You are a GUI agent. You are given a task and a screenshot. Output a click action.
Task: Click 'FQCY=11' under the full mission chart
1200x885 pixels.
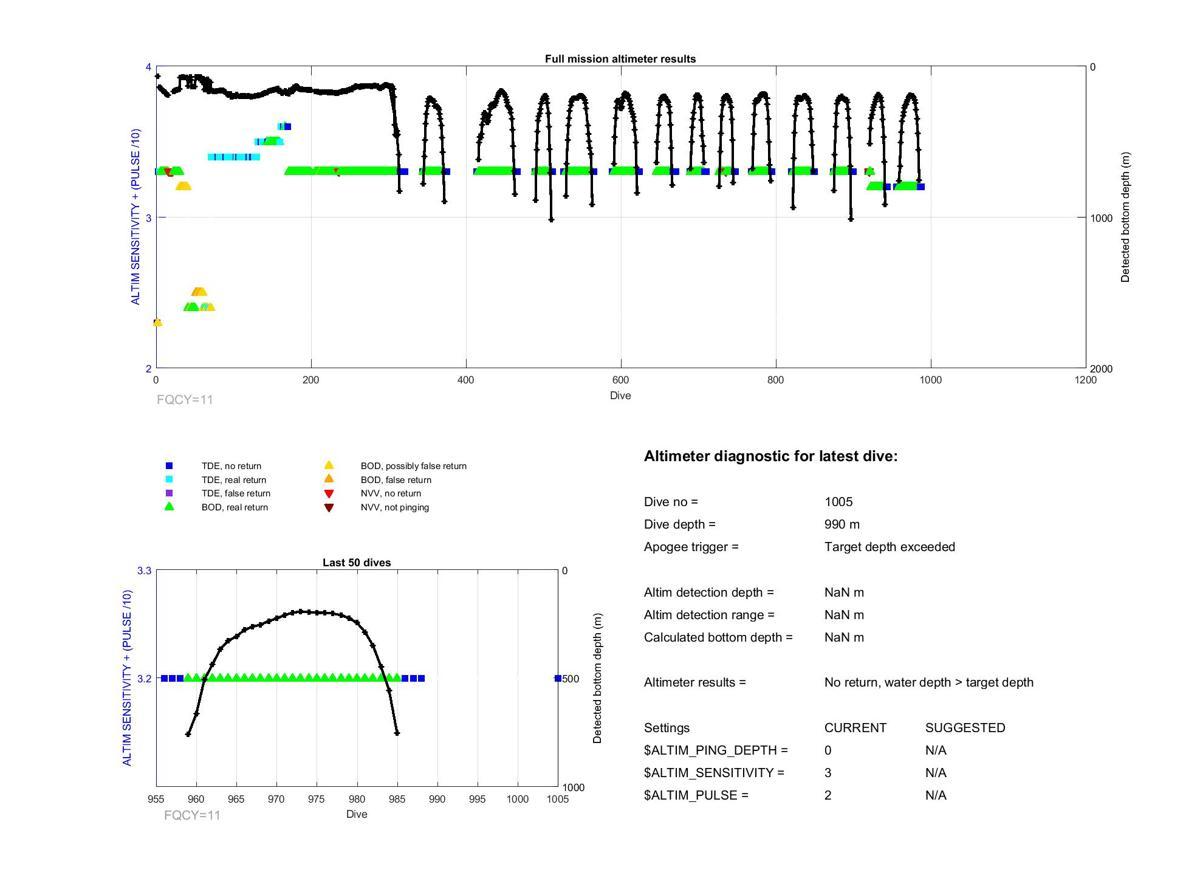(185, 400)
